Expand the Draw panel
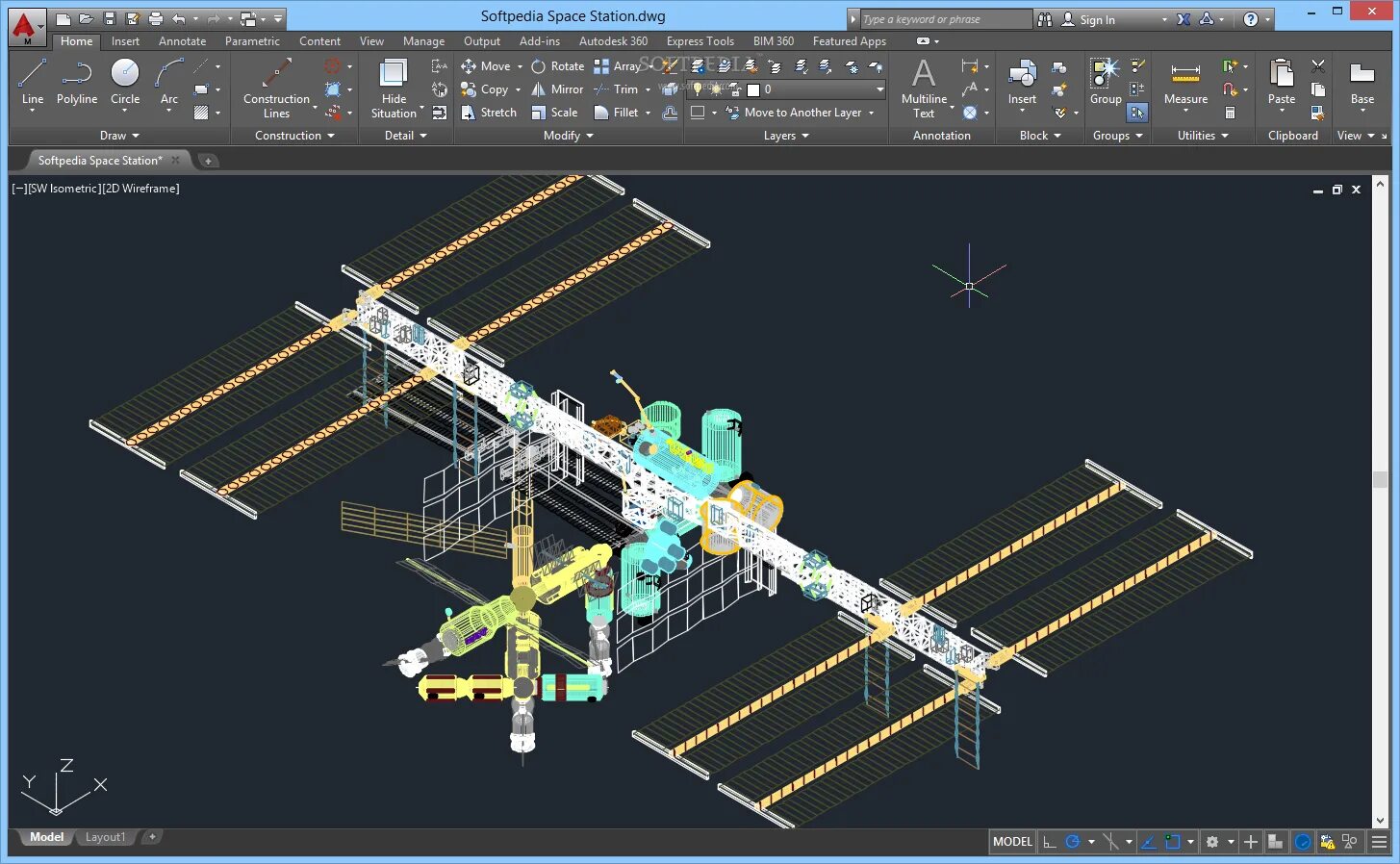The image size is (1400, 864). [x=119, y=136]
